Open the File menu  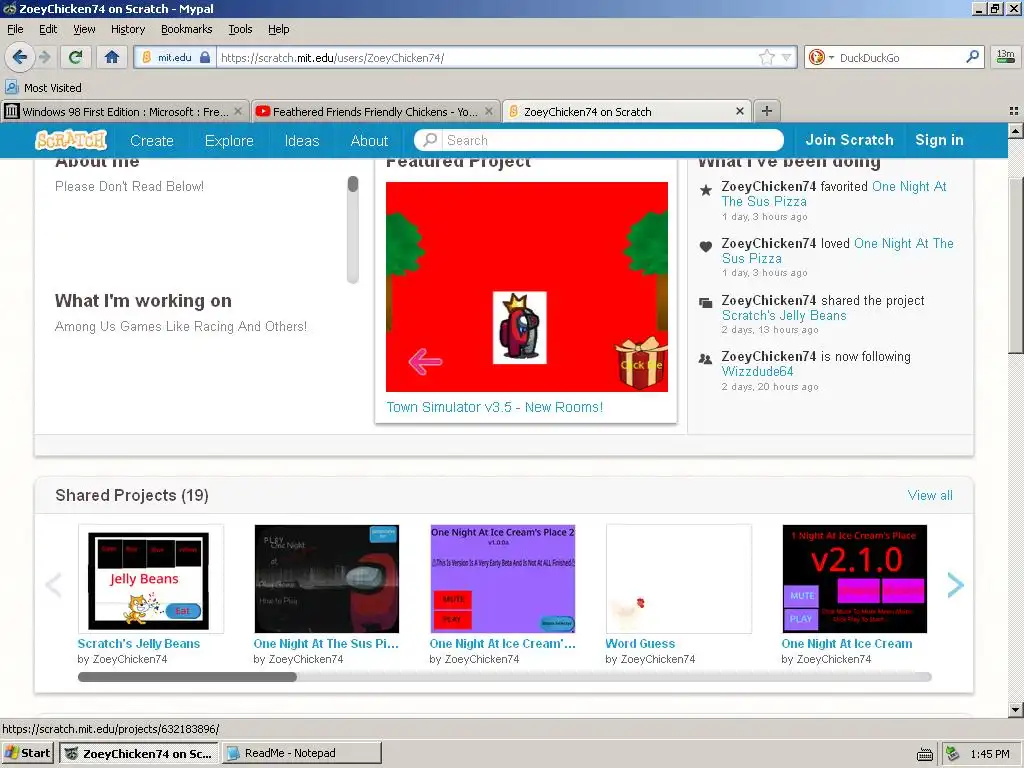coord(15,29)
